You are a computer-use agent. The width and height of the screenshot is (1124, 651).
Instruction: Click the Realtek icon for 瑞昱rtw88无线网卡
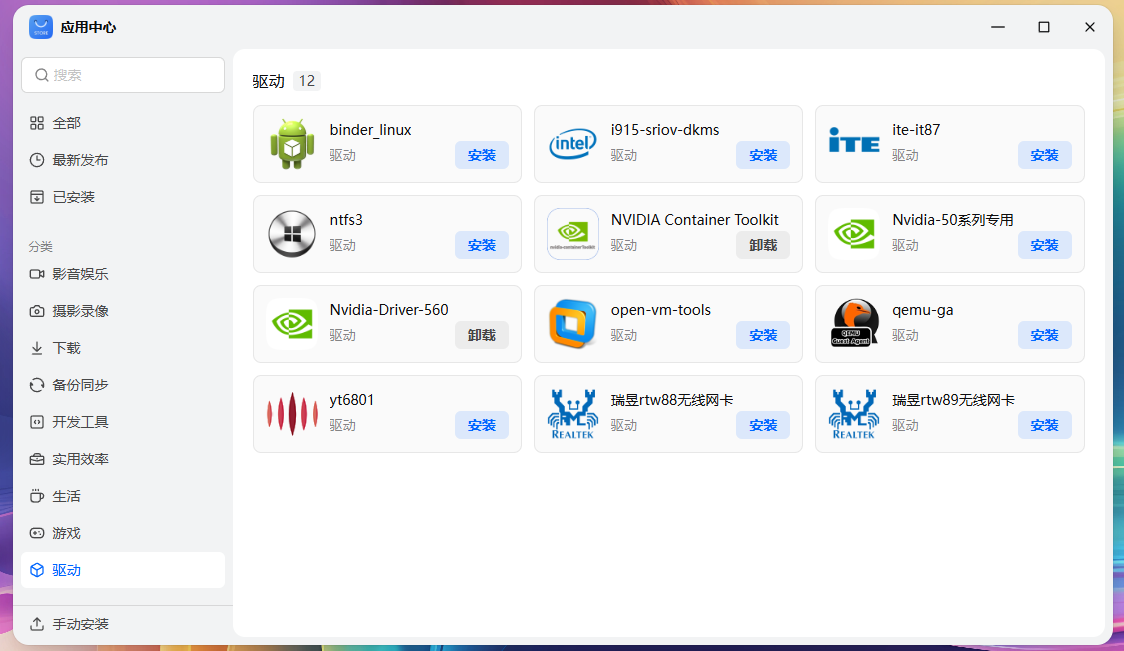[573, 414]
